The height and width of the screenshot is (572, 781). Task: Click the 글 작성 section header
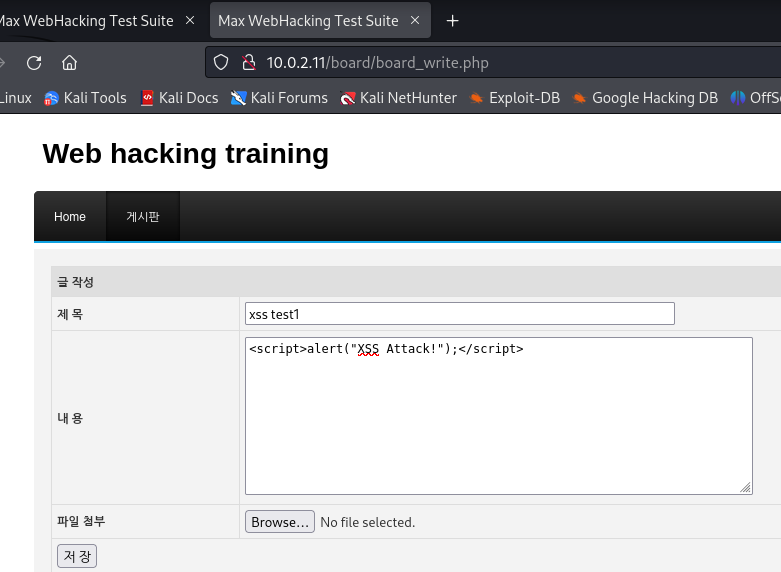75,282
